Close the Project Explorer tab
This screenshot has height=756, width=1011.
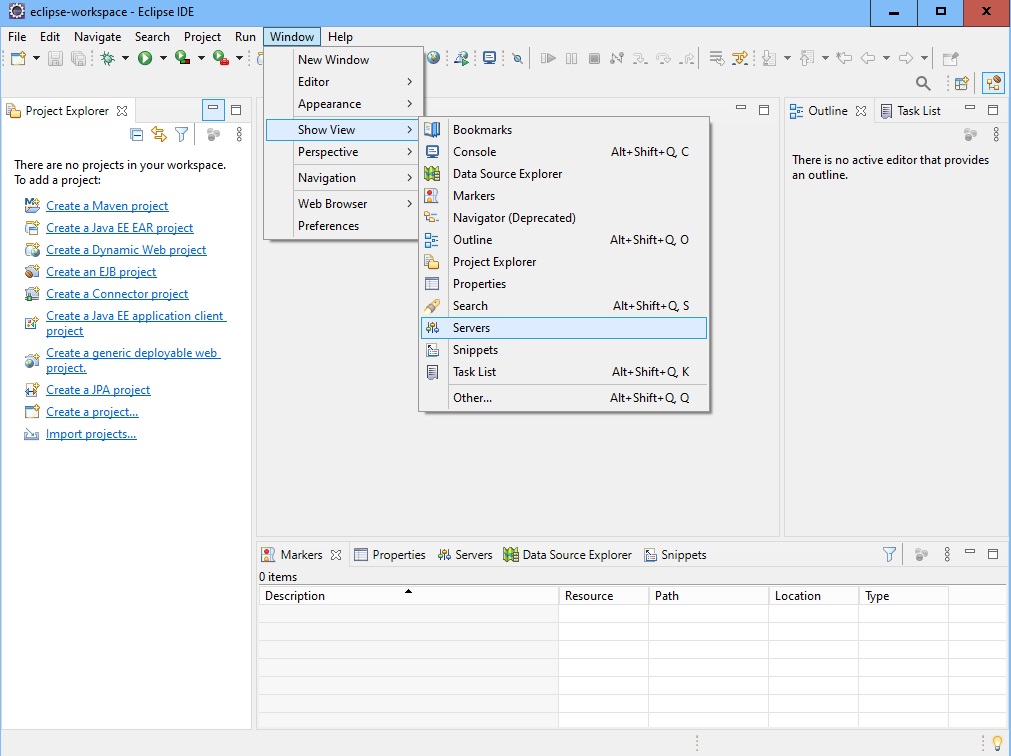[122, 111]
